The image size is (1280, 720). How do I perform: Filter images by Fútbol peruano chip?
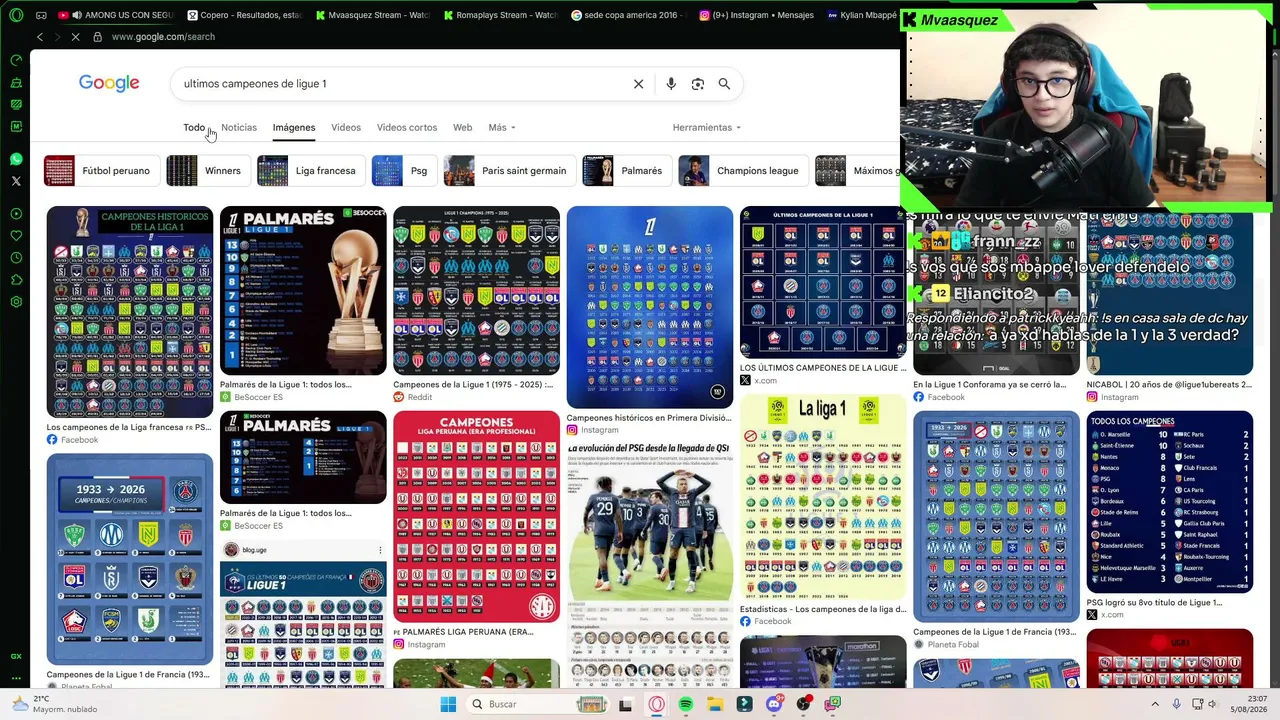point(100,171)
